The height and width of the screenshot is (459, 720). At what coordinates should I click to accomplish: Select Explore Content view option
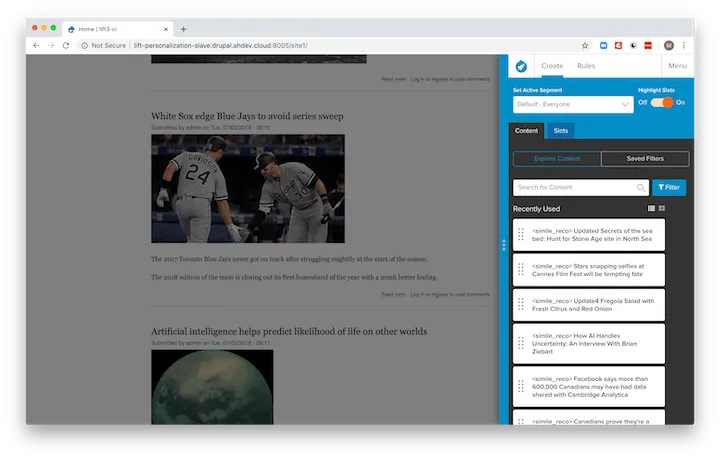click(556, 158)
